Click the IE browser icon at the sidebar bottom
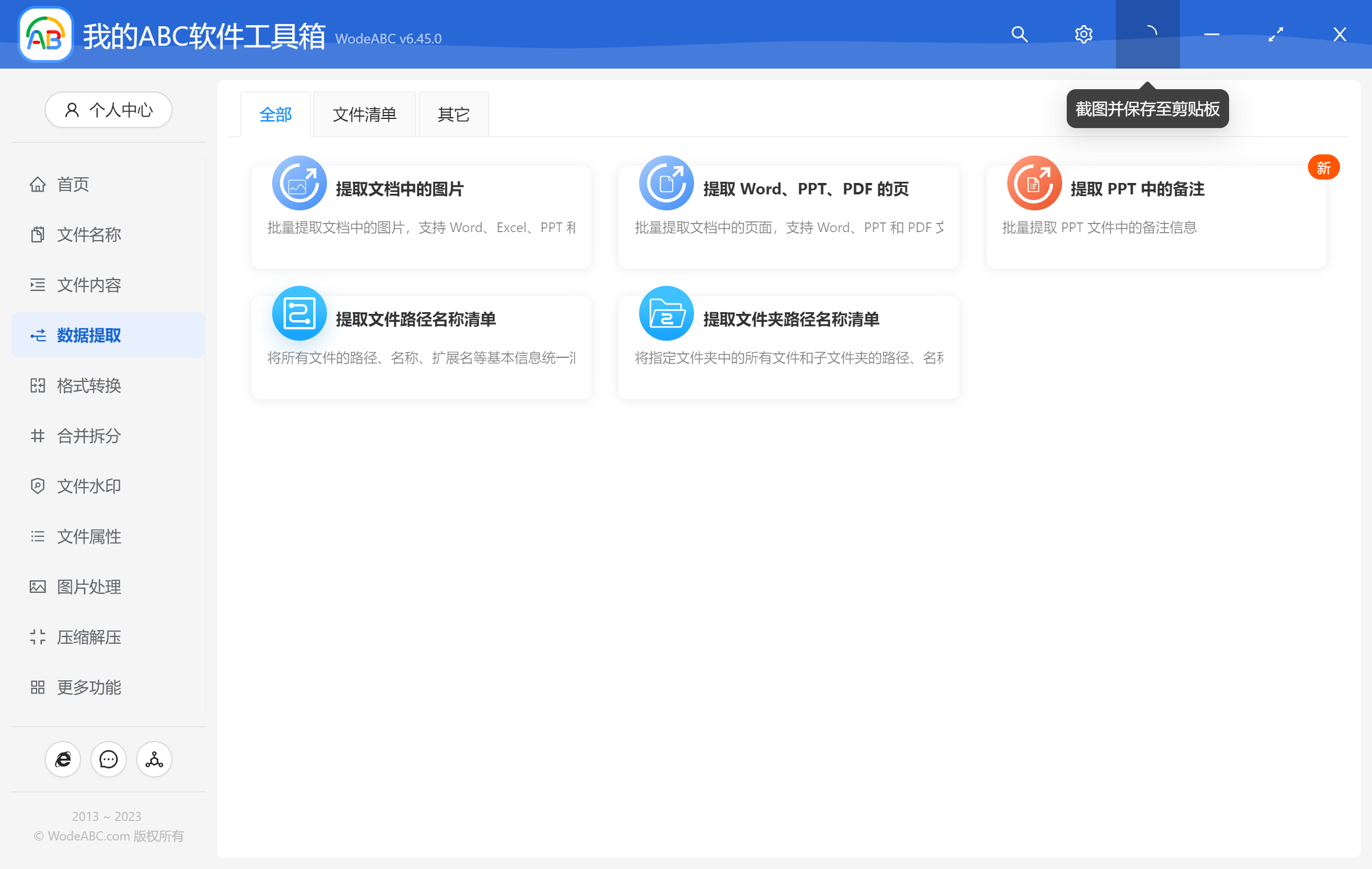Viewport: 1372px width, 869px height. [x=63, y=759]
